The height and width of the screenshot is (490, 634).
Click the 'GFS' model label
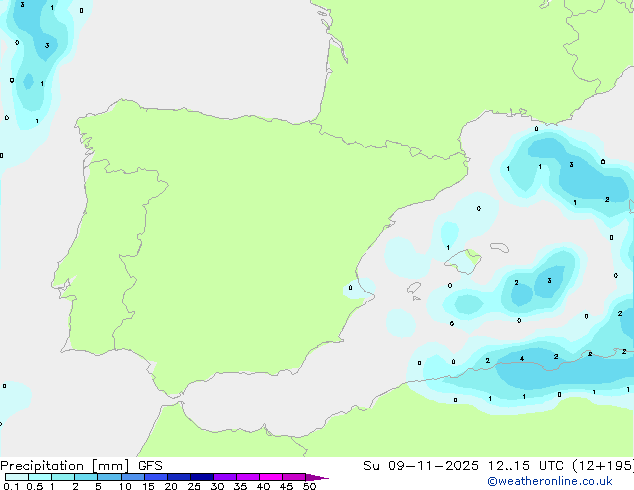pos(150,466)
